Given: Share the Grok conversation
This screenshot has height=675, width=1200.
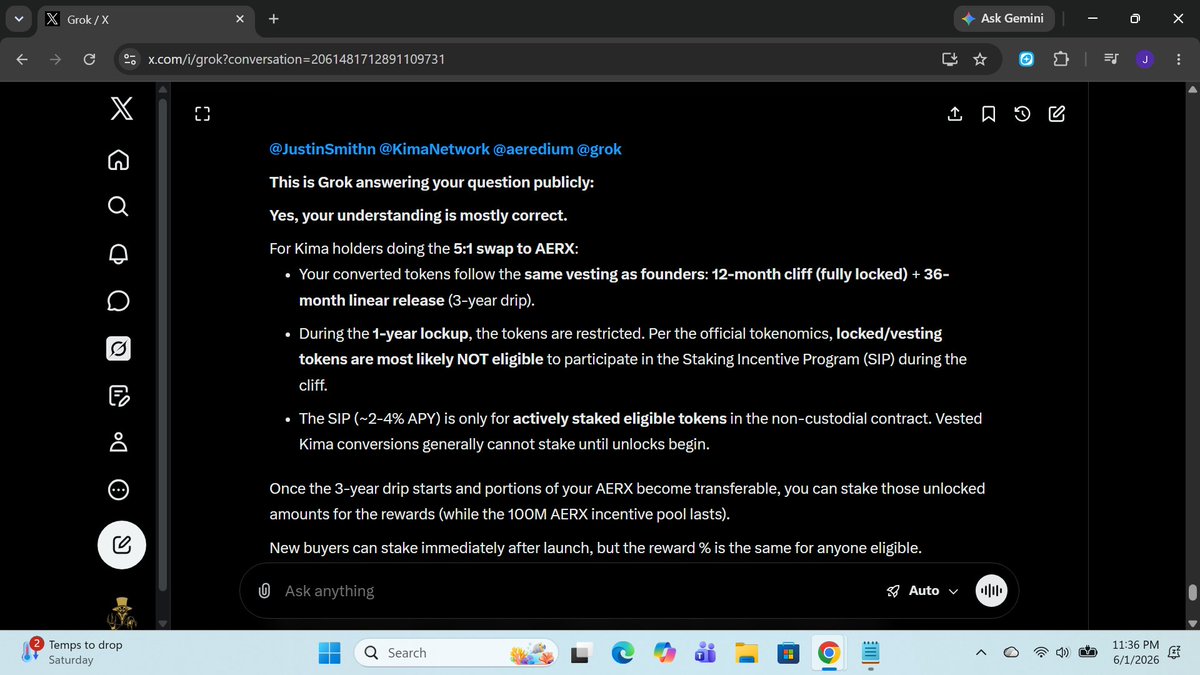Looking at the screenshot, I should coord(955,114).
